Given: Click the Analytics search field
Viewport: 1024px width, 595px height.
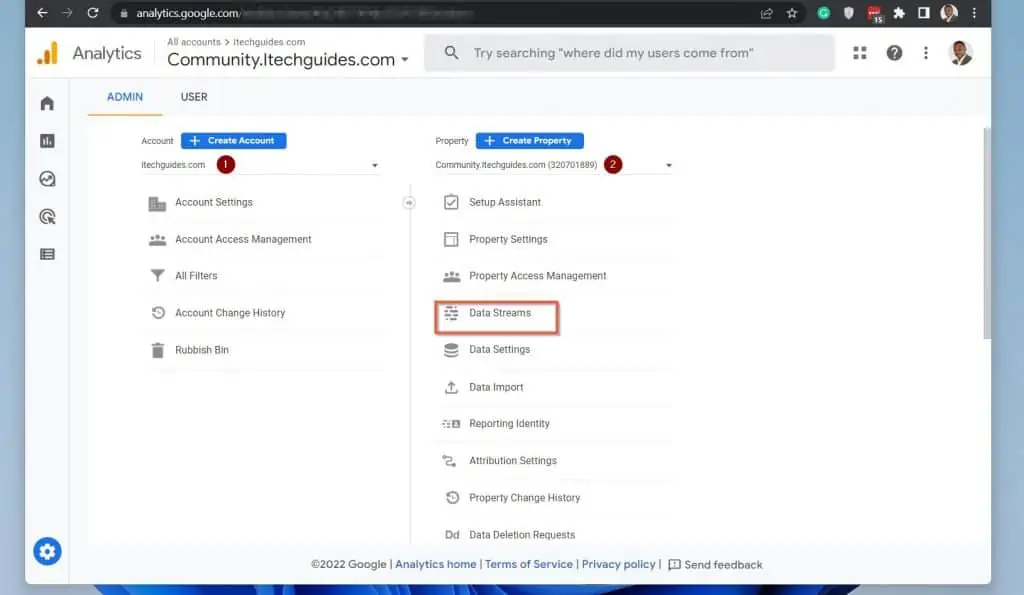Looking at the screenshot, I should click(630, 53).
